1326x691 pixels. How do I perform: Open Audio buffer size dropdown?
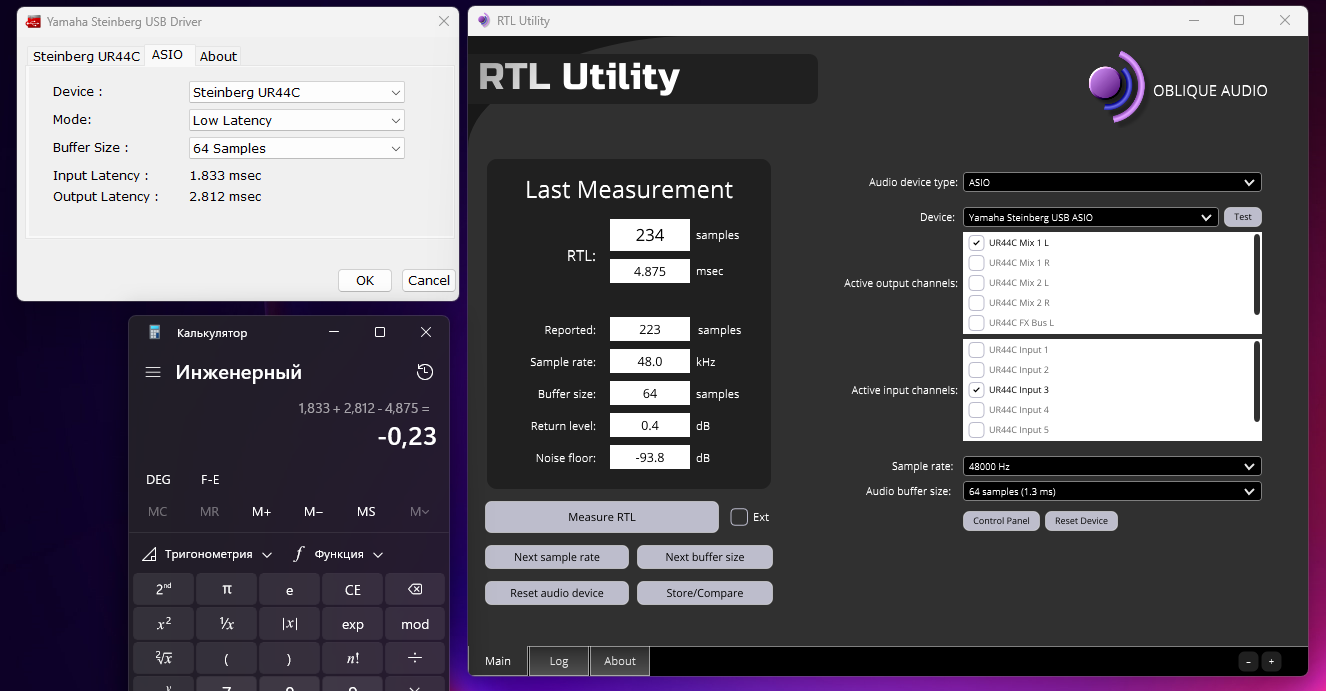[x=1112, y=491]
